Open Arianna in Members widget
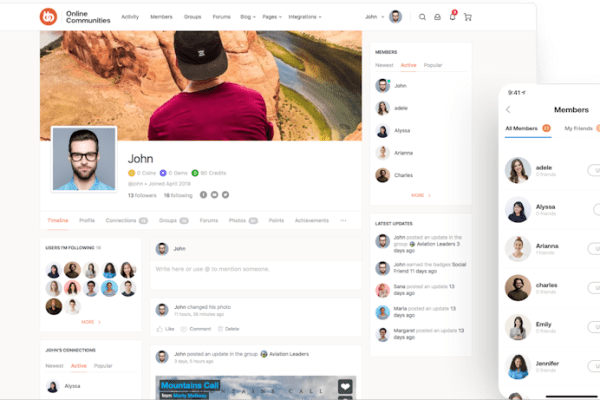The image size is (600, 400). [394, 153]
